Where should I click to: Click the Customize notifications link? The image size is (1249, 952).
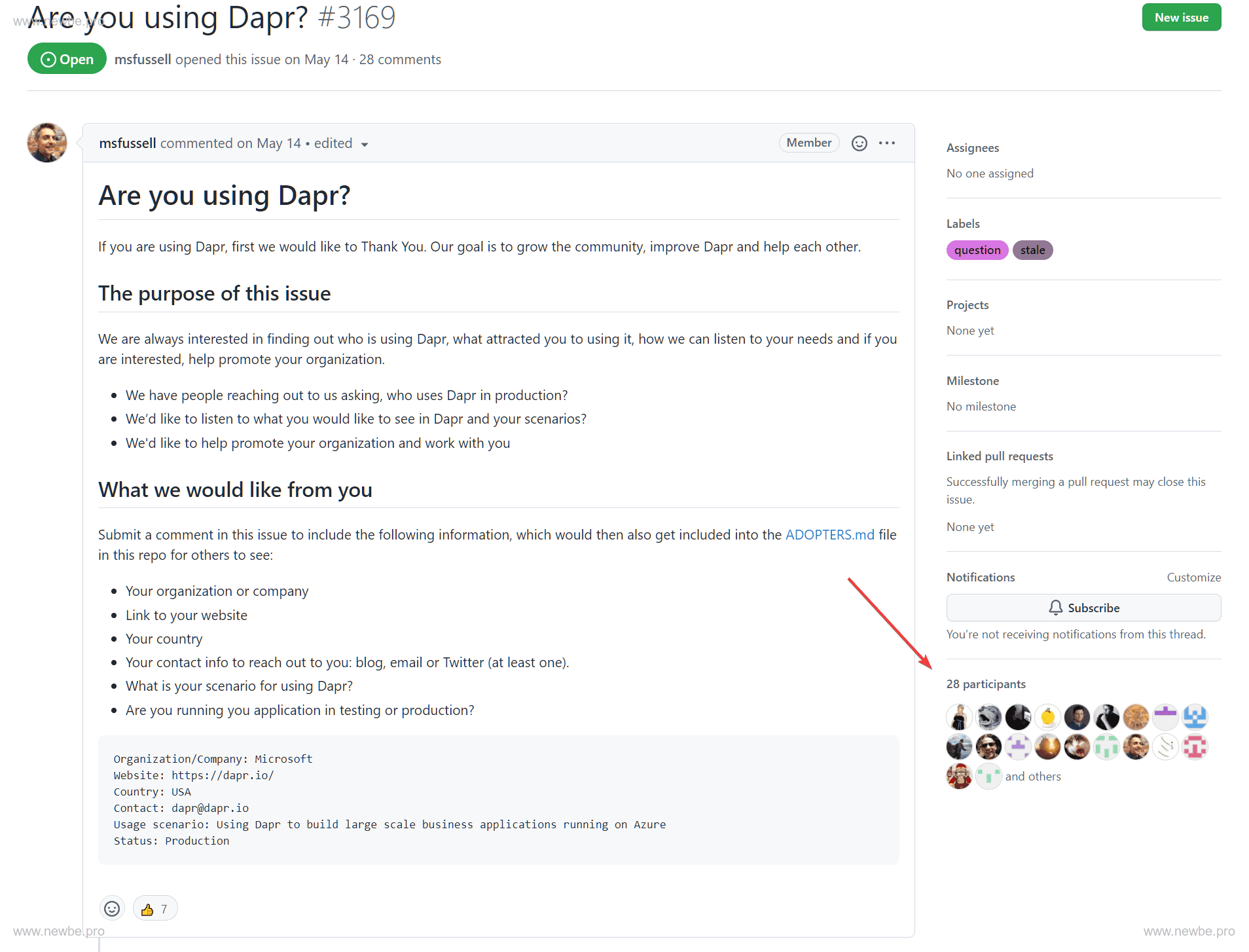pos(1193,577)
